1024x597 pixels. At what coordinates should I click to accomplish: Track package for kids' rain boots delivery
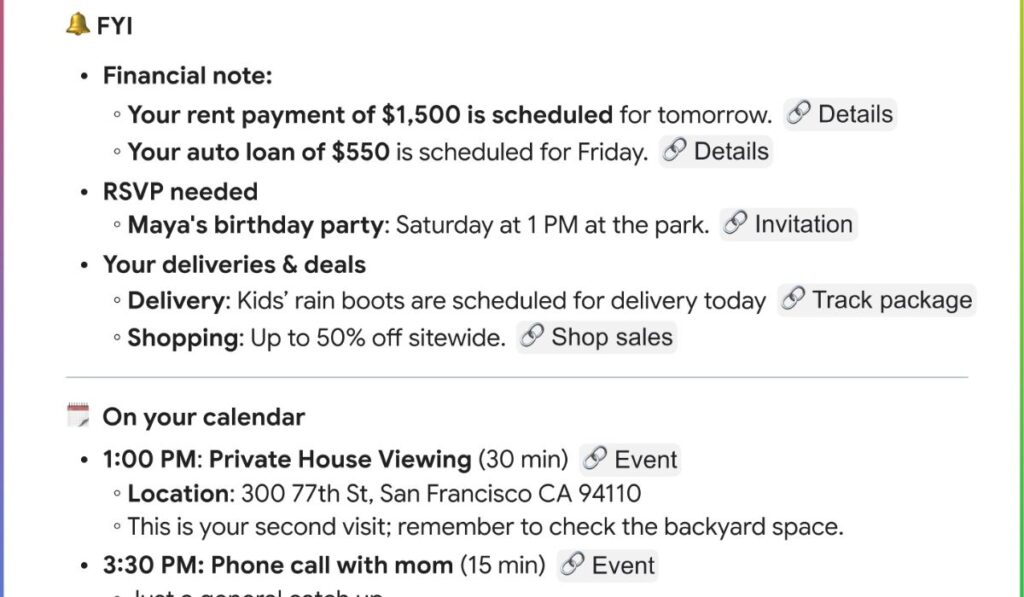tap(877, 300)
